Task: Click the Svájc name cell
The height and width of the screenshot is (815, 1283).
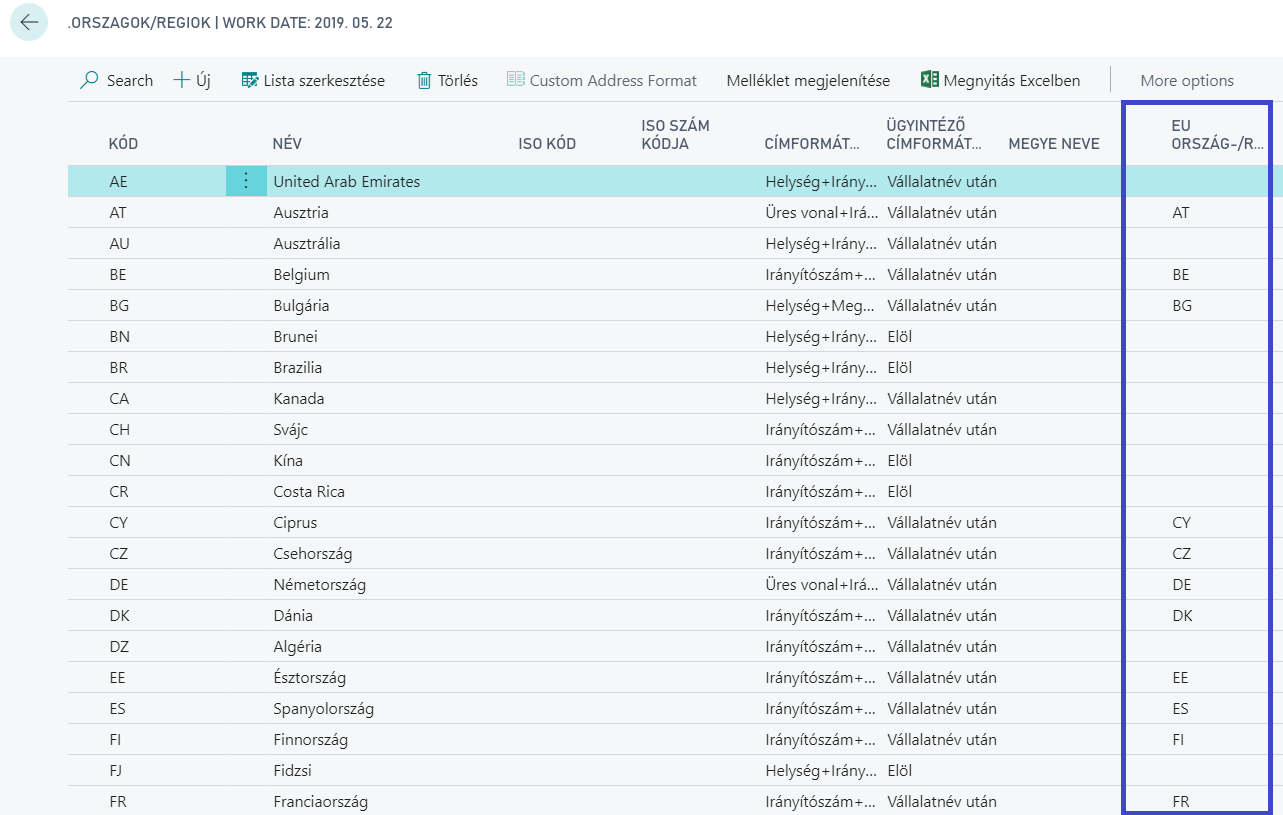Action: point(291,430)
